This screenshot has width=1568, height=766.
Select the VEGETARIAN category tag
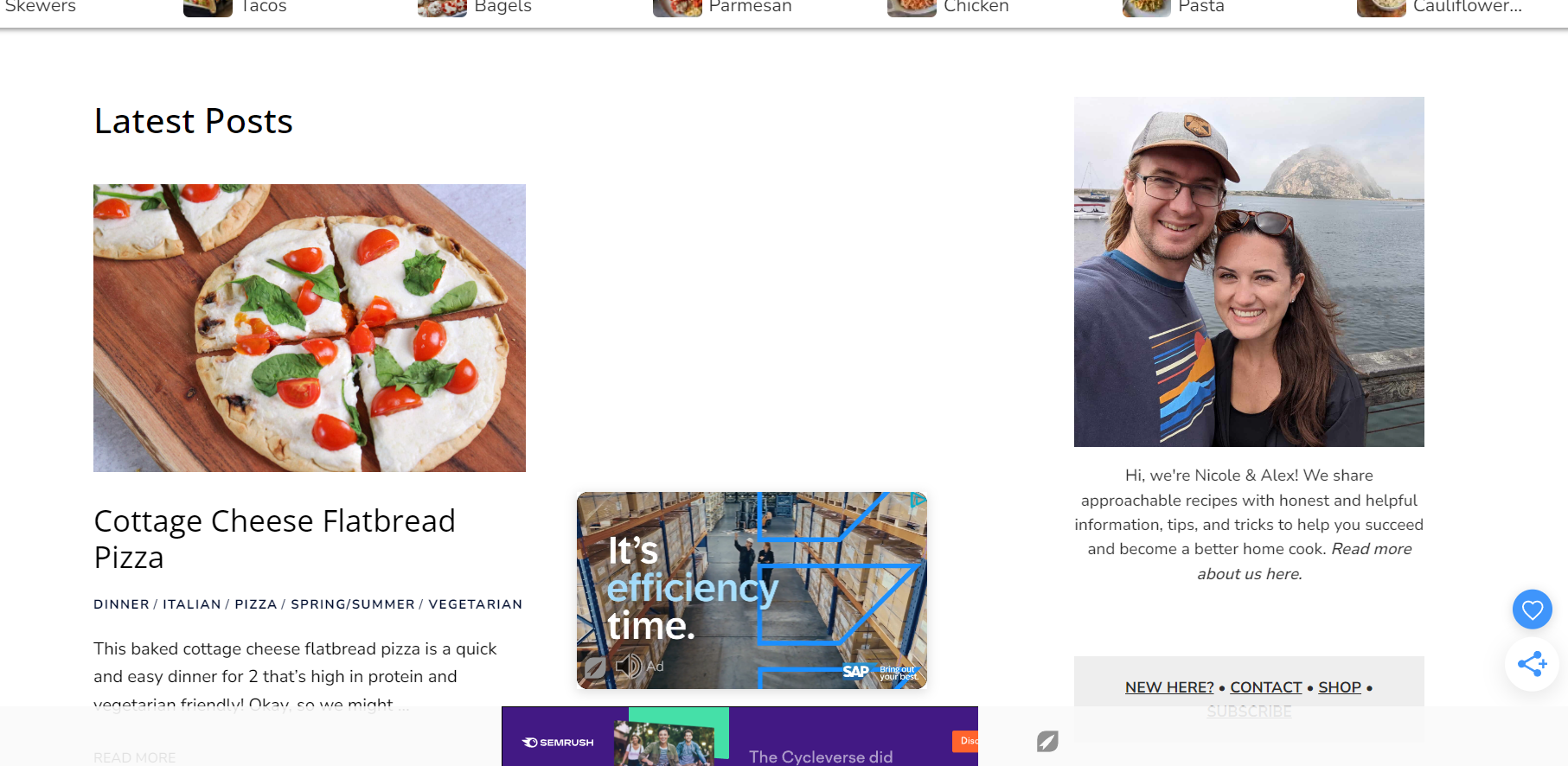476,604
